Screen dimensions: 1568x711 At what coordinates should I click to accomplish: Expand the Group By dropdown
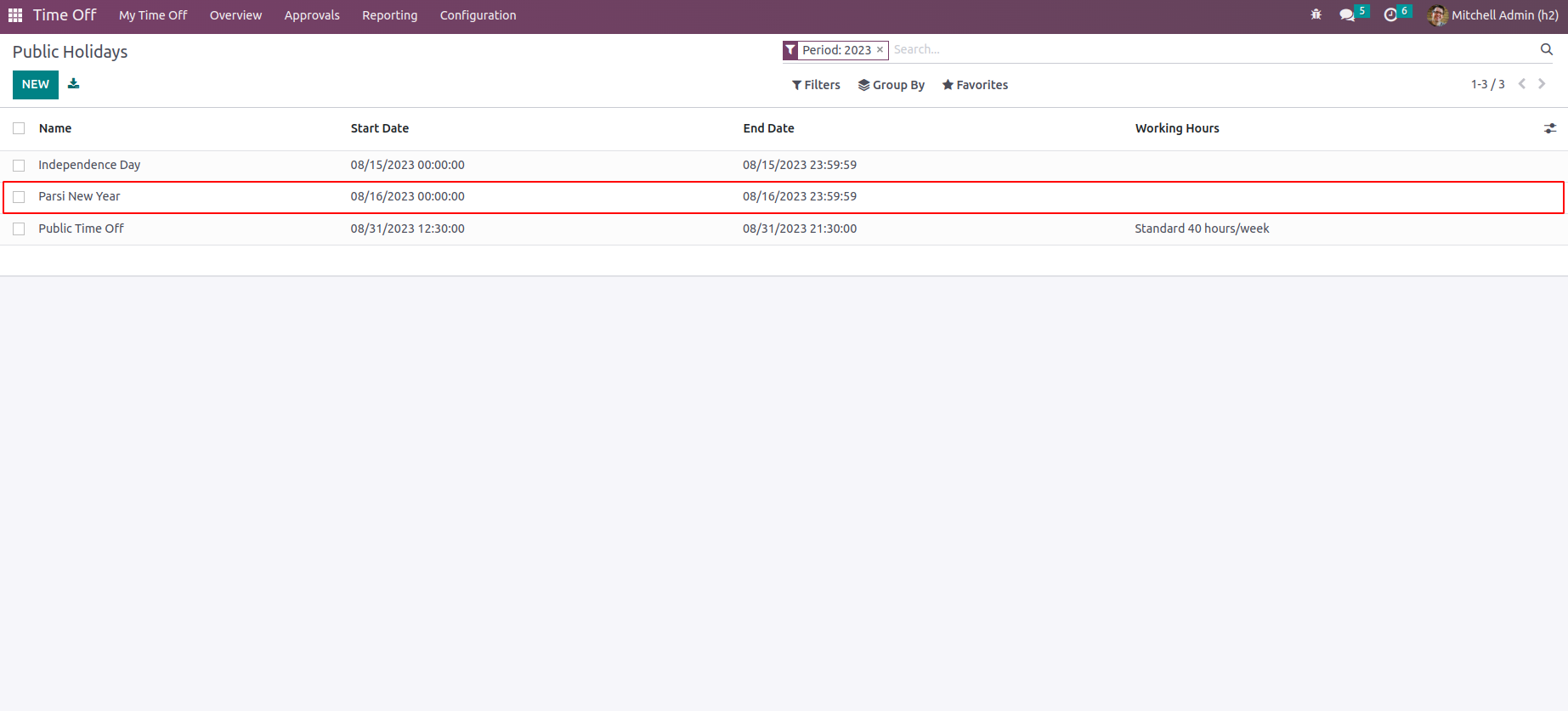[x=892, y=85]
